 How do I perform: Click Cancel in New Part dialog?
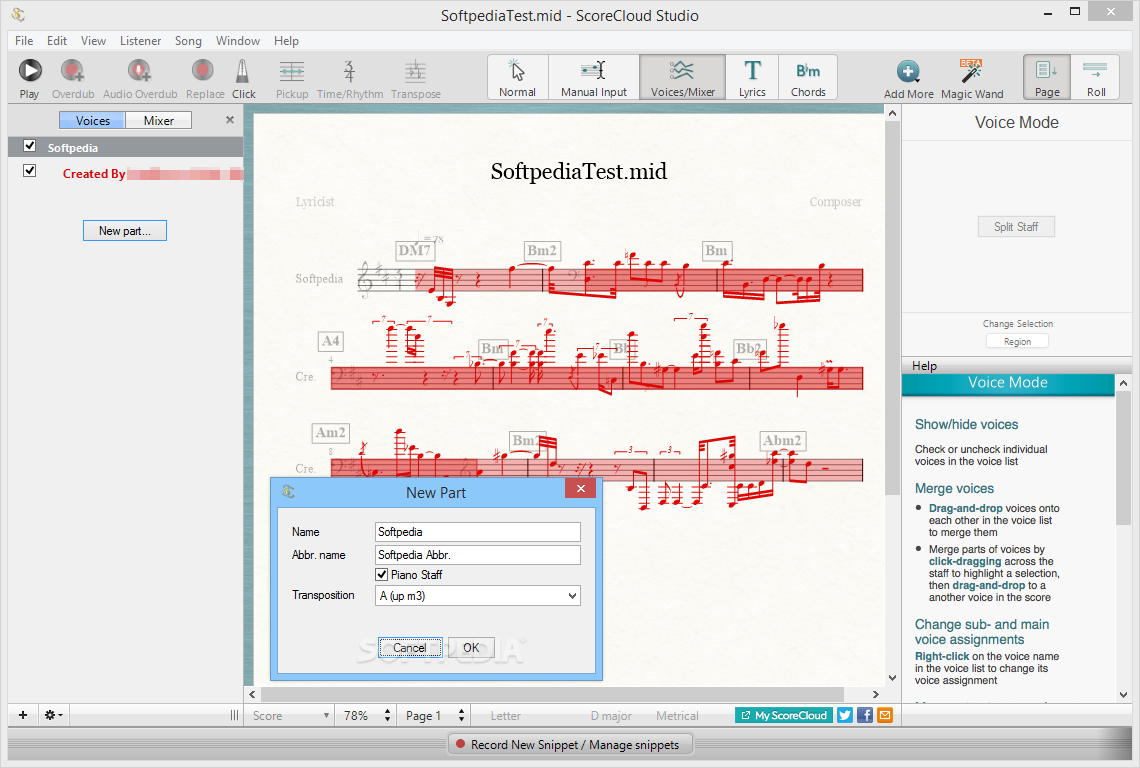pos(410,647)
